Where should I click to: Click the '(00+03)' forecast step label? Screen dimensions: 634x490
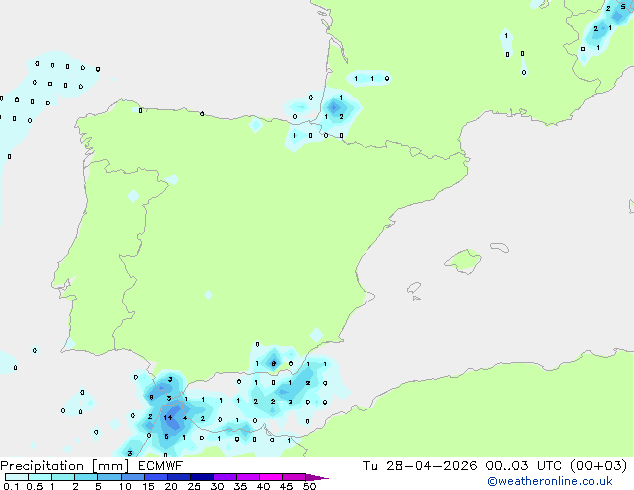click(x=598, y=466)
